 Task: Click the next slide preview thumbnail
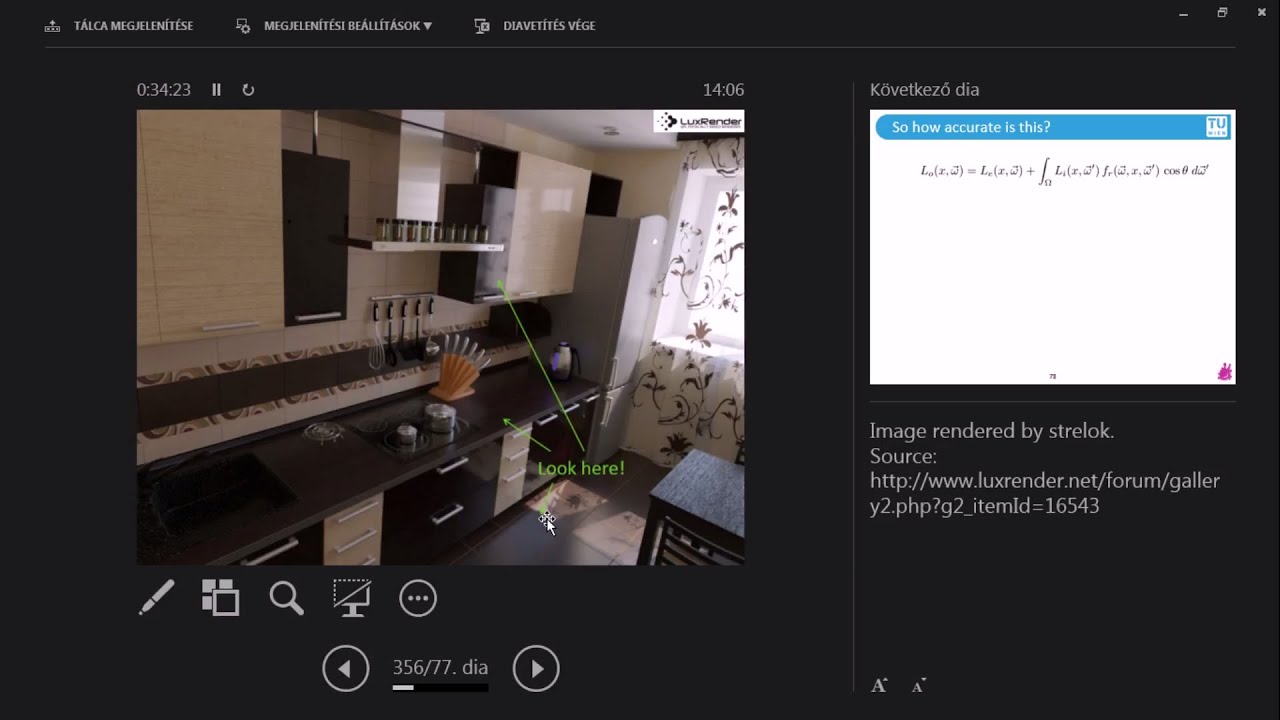[1052, 247]
